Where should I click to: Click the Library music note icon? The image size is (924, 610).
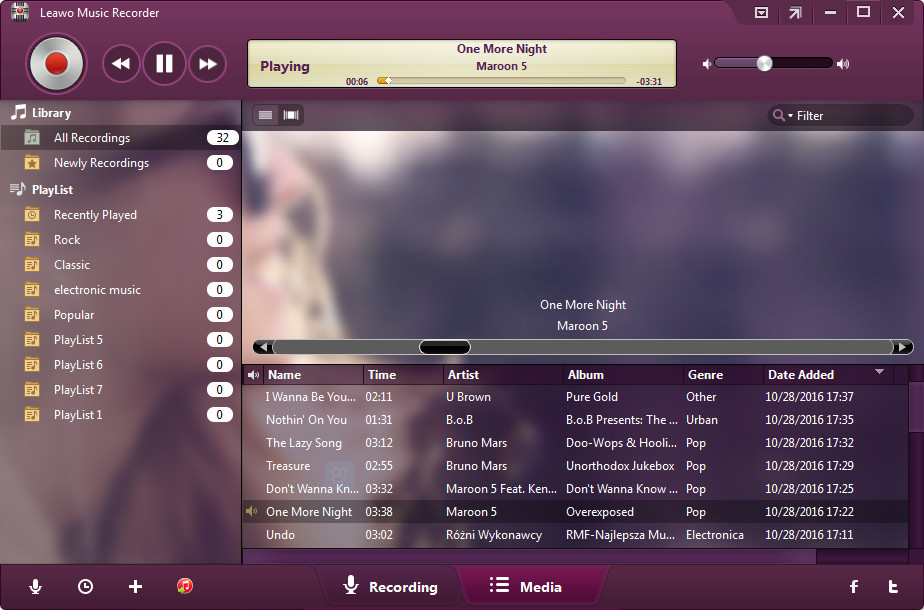[x=19, y=112]
